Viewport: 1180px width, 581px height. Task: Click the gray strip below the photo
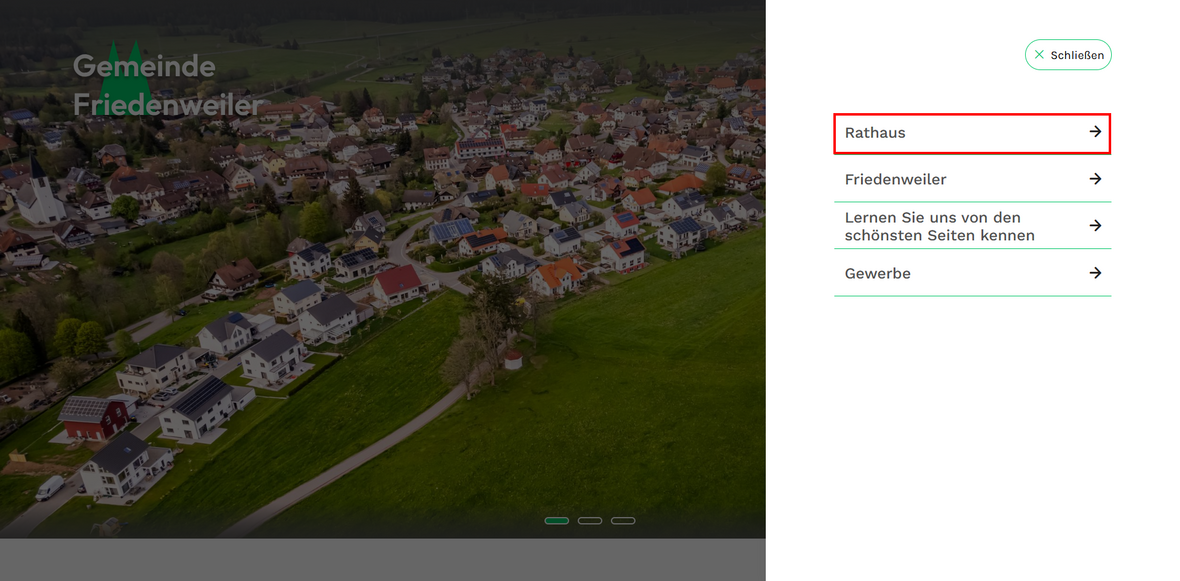pos(382,559)
